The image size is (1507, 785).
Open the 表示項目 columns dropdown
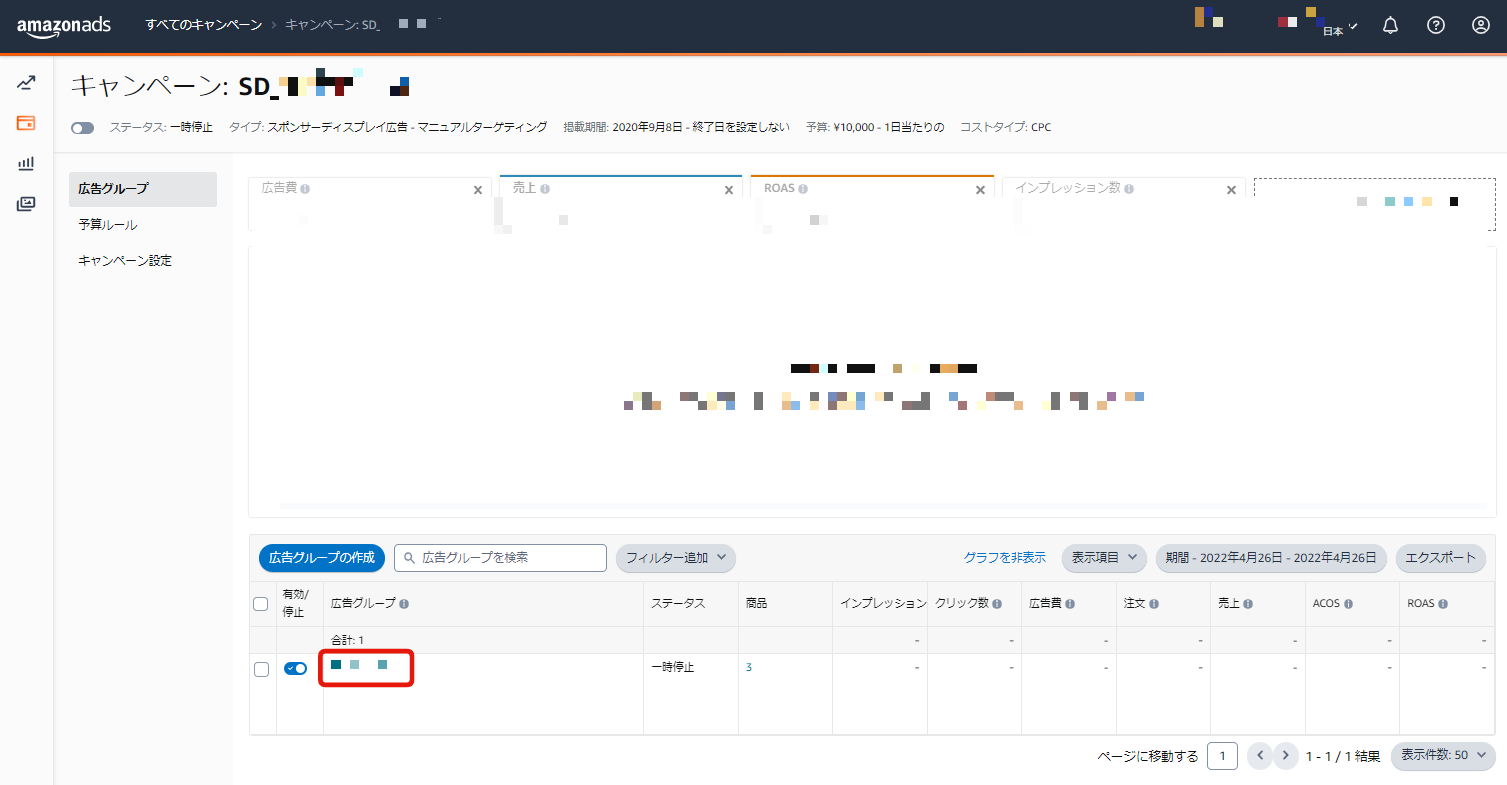tap(1104, 558)
